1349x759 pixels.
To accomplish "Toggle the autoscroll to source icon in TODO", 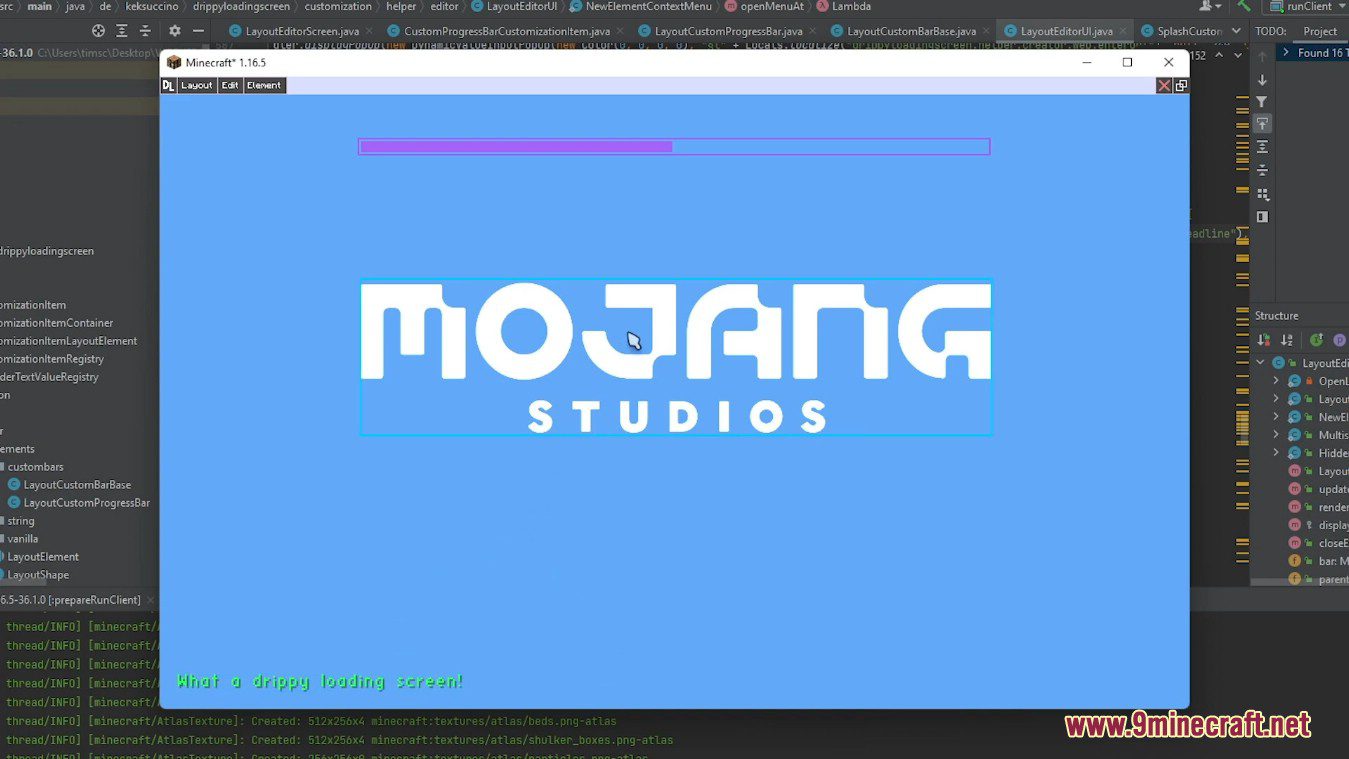I will [1262, 124].
